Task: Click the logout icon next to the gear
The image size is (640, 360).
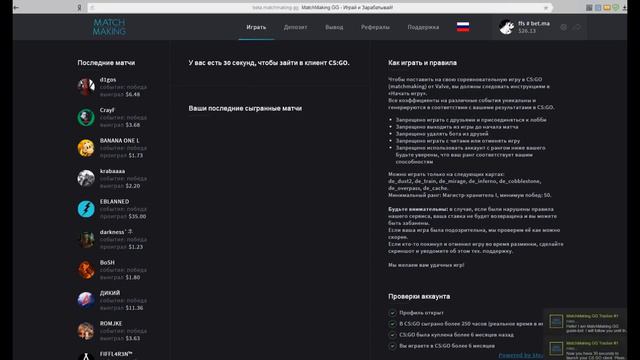Action: tap(577, 27)
